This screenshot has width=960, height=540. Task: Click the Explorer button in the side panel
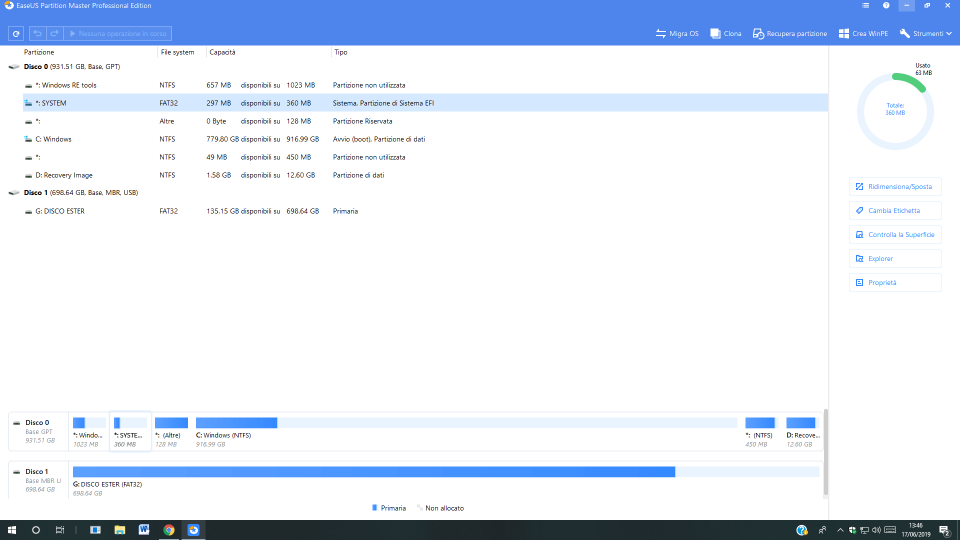coord(895,258)
